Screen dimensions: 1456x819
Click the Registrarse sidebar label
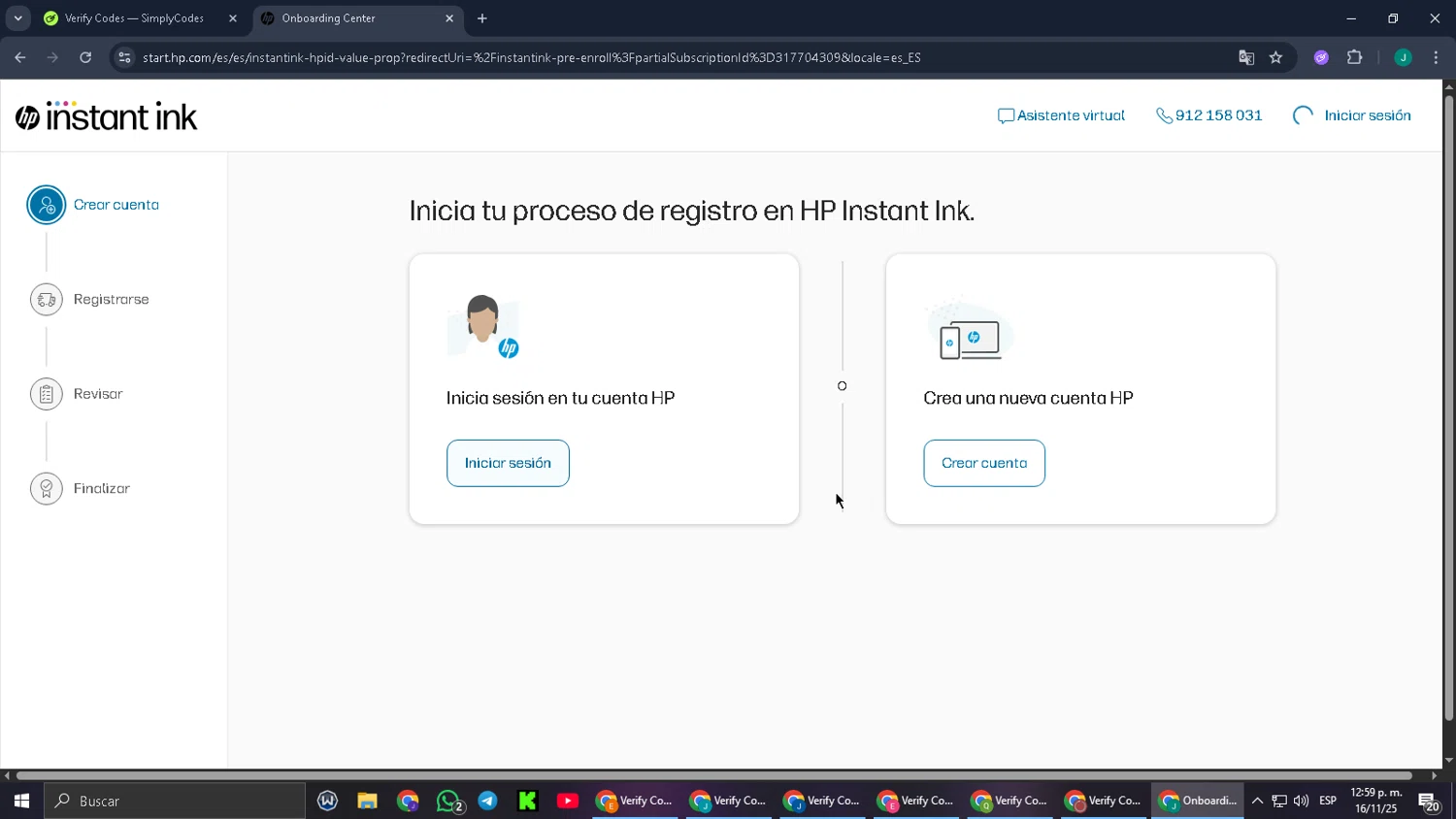(x=112, y=300)
